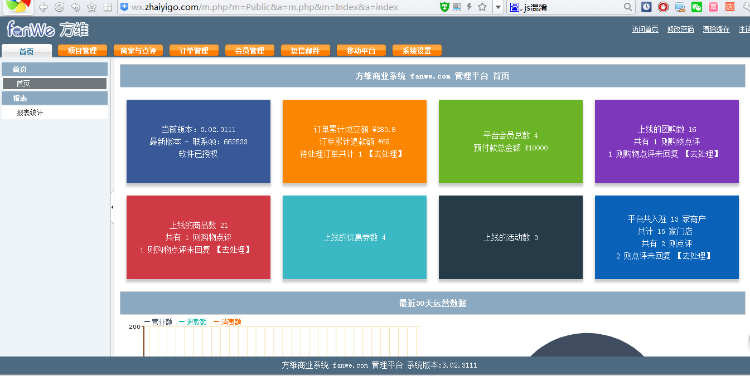The image size is (750, 376).
Task: Click the 管理平台 首页 title banner
Action: pos(432,76)
